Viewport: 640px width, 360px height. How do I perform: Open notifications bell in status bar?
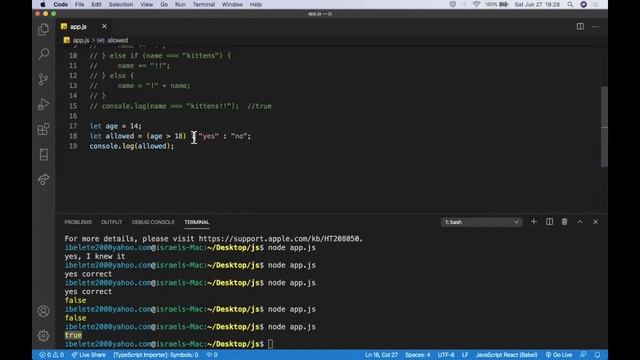597,355
